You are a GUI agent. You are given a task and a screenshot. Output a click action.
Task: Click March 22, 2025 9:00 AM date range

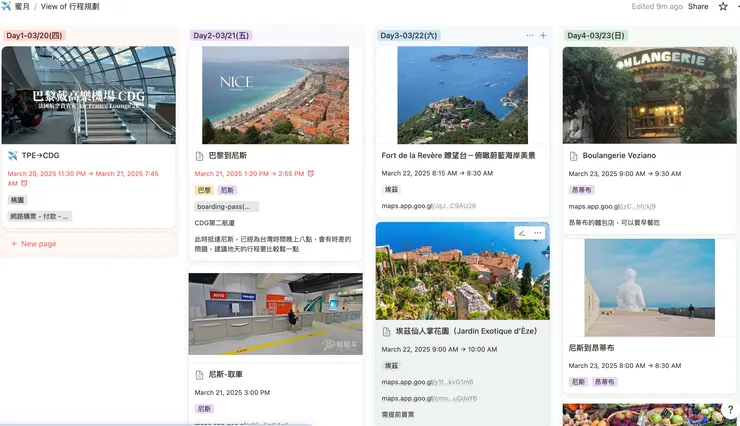click(439, 350)
